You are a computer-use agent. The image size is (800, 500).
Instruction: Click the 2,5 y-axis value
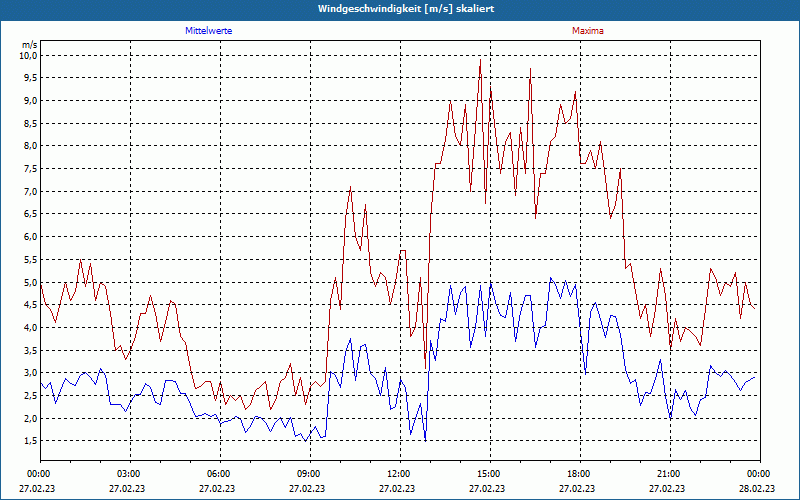[31, 395]
